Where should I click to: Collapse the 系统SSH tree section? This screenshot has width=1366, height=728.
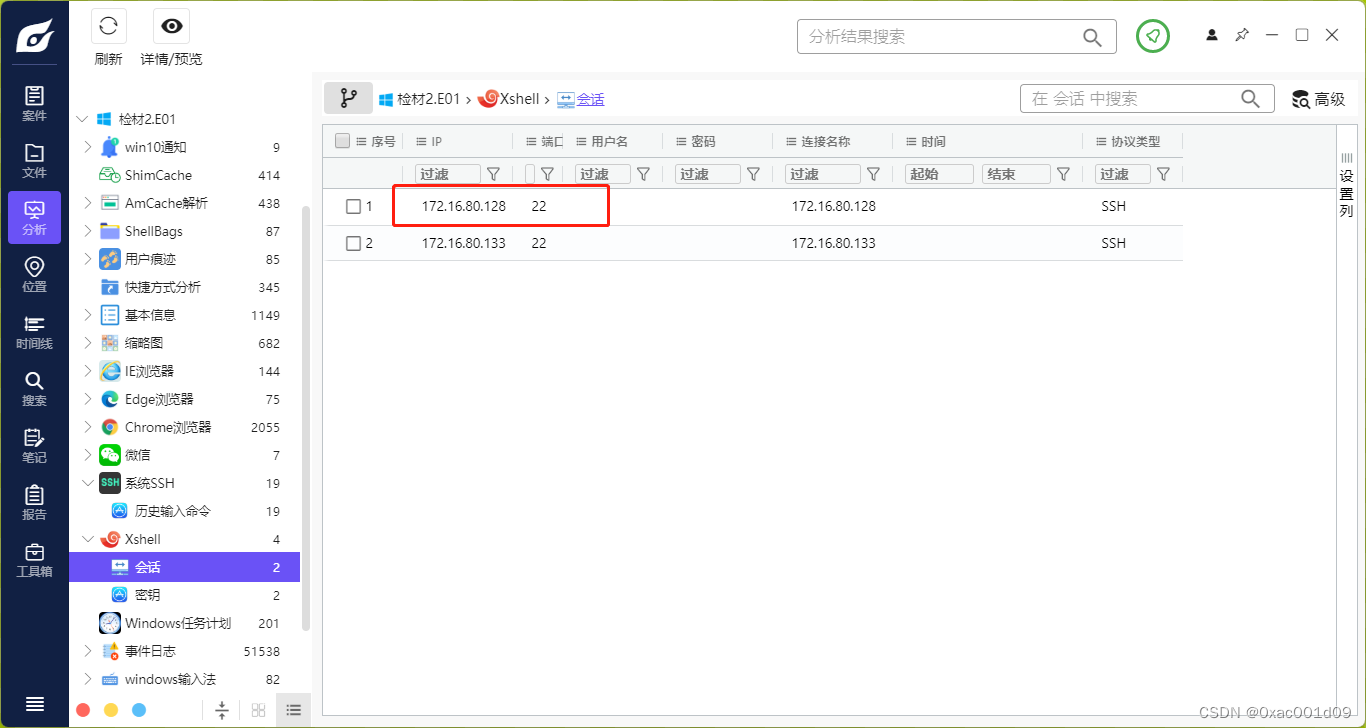[x=88, y=482]
